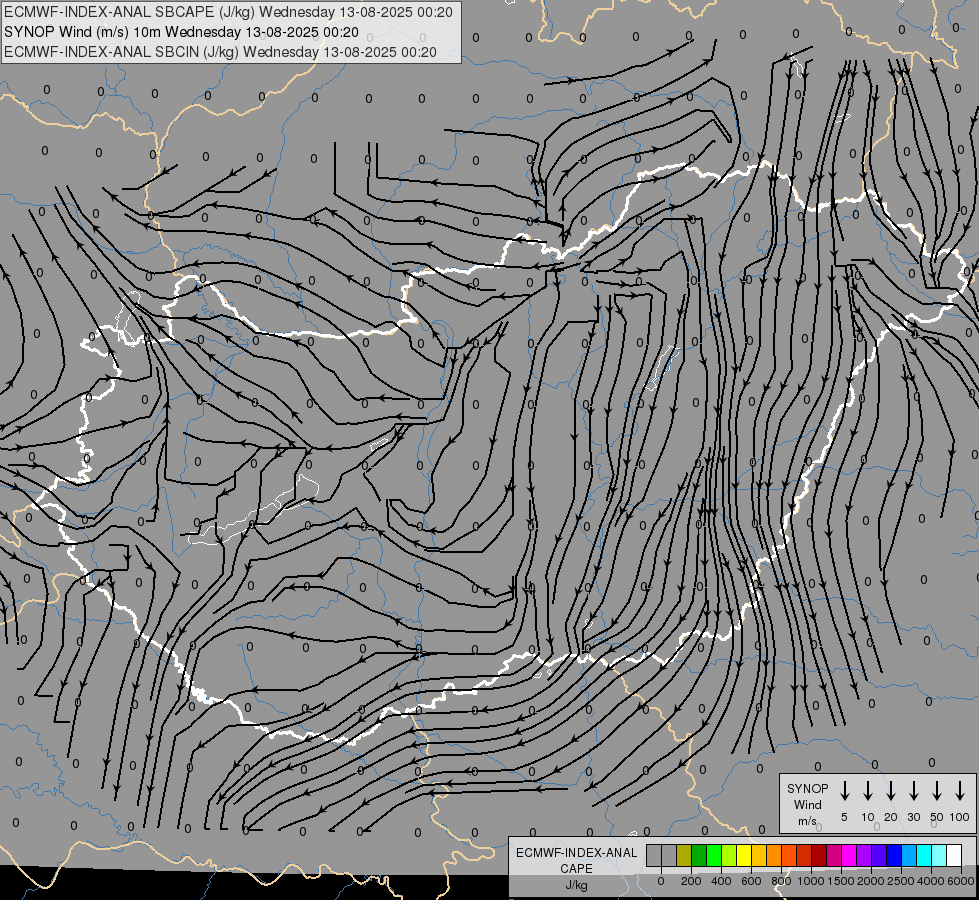Click the '4000' tick on the CAPE scale
This screenshot has width=979, height=900.
pos(930,881)
